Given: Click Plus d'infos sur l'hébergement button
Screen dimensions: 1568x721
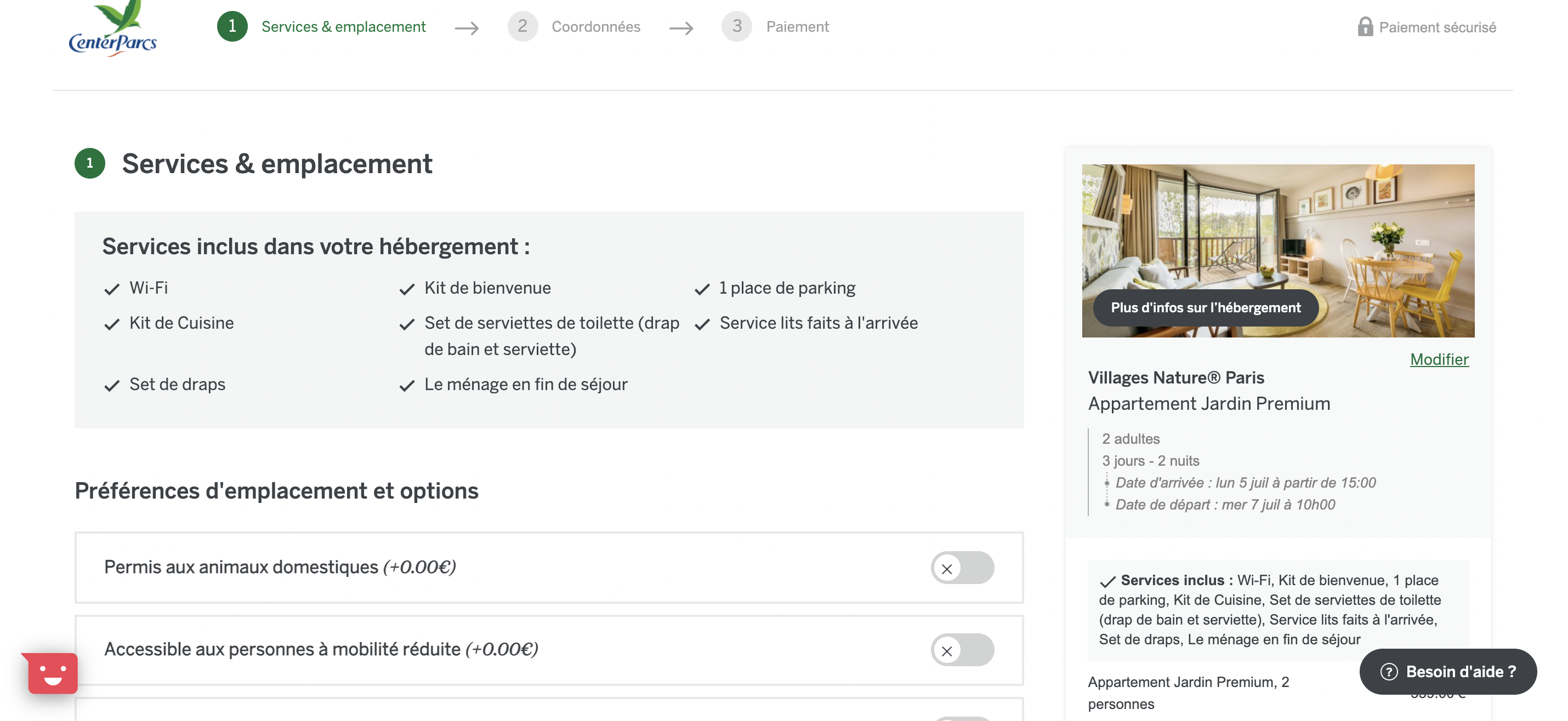Looking at the screenshot, I should pyautogui.click(x=1205, y=307).
